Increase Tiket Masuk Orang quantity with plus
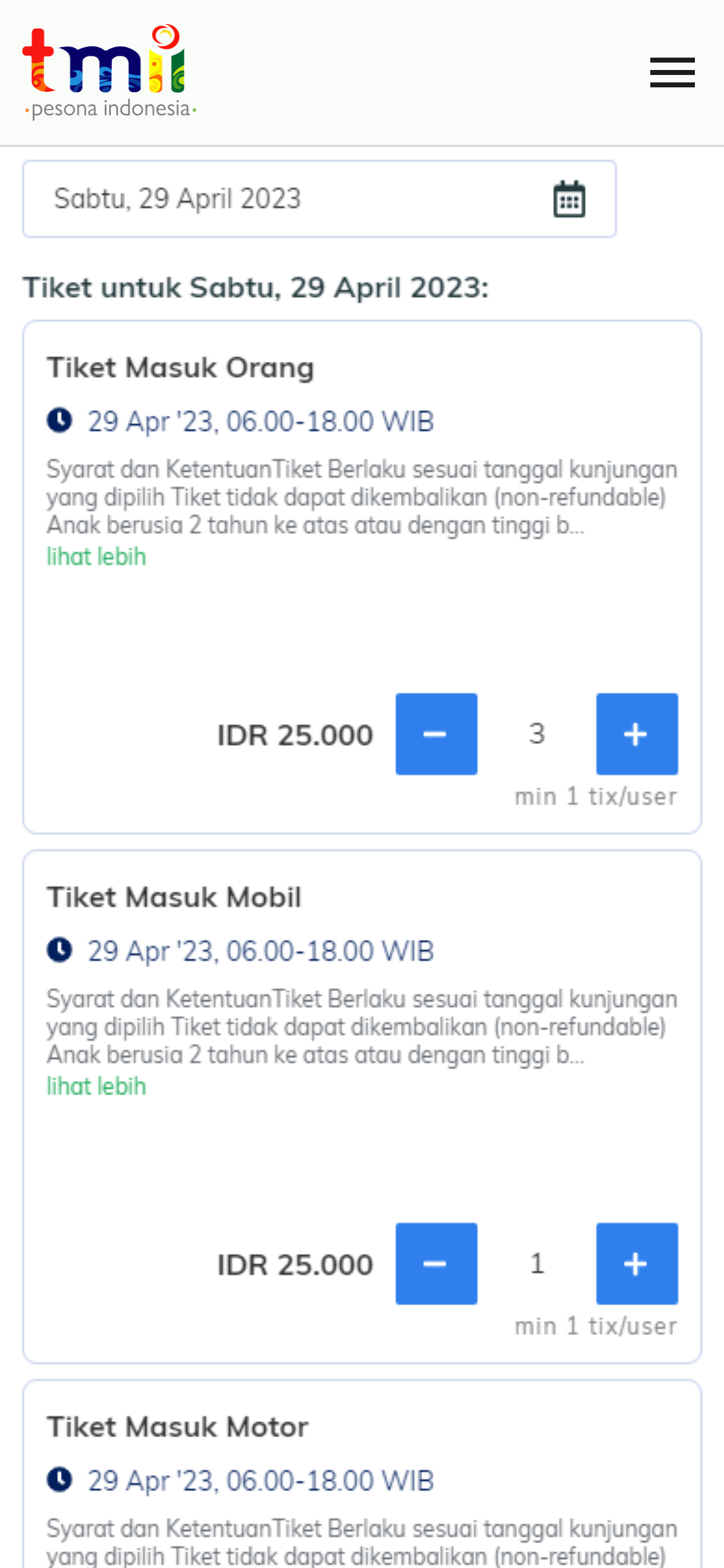Image resolution: width=724 pixels, height=1568 pixels. tap(637, 734)
